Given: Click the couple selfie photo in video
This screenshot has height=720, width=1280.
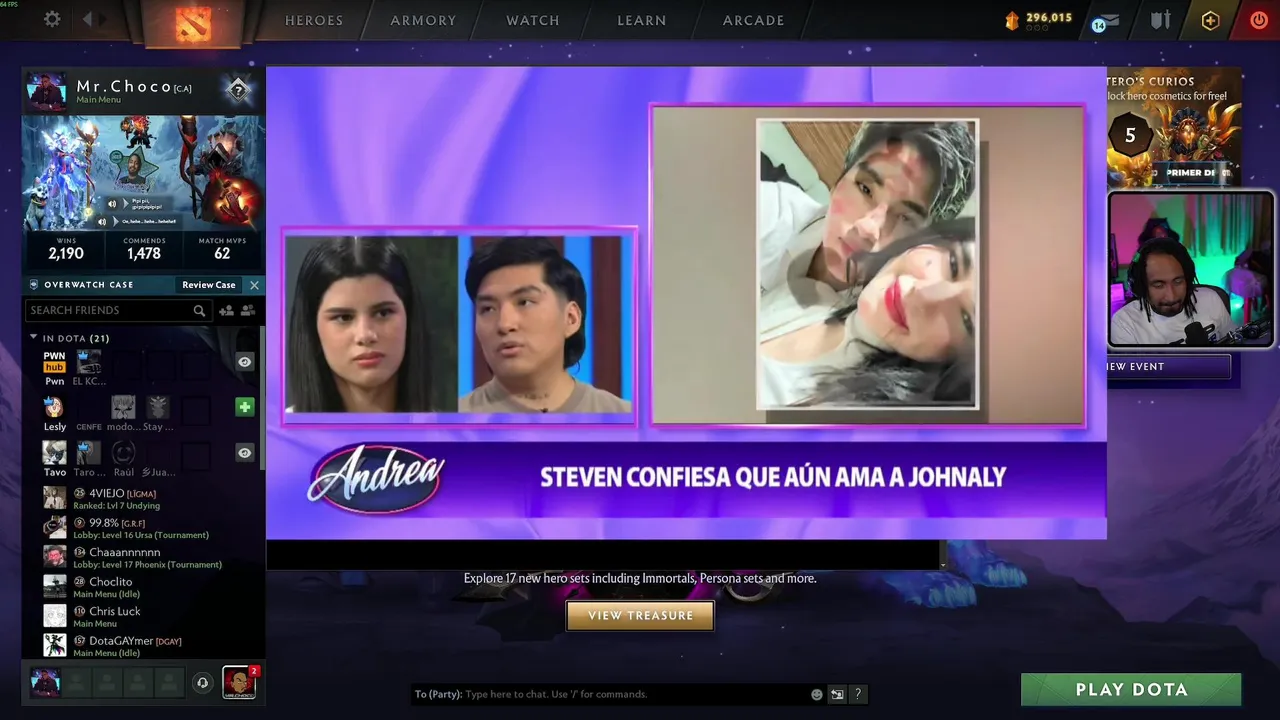Looking at the screenshot, I should pyautogui.click(x=867, y=264).
